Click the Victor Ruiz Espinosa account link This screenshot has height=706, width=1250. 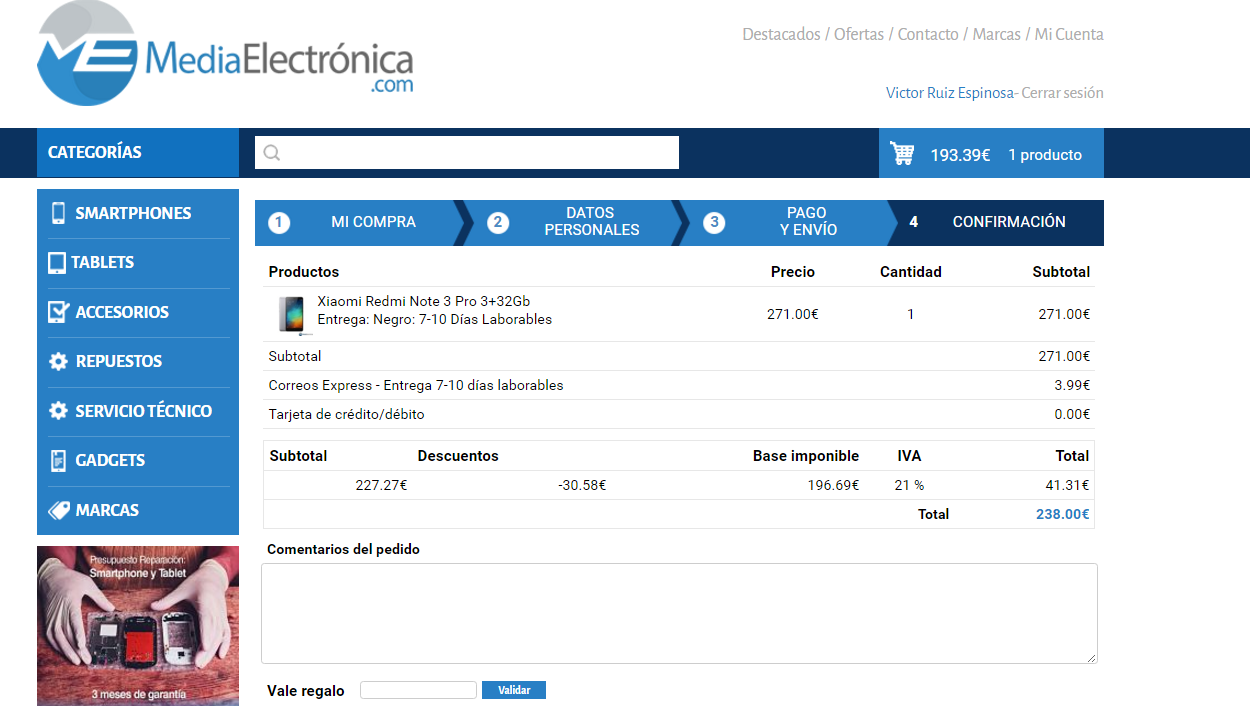(950, 93)
